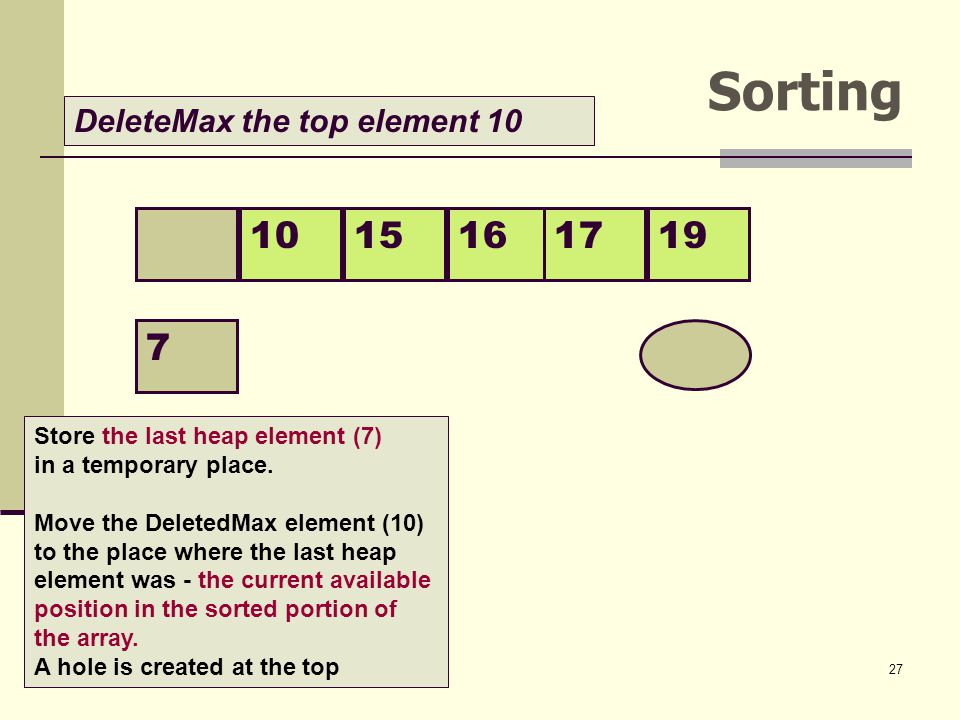Click red text 'the current available'

[x=315, y=580]
